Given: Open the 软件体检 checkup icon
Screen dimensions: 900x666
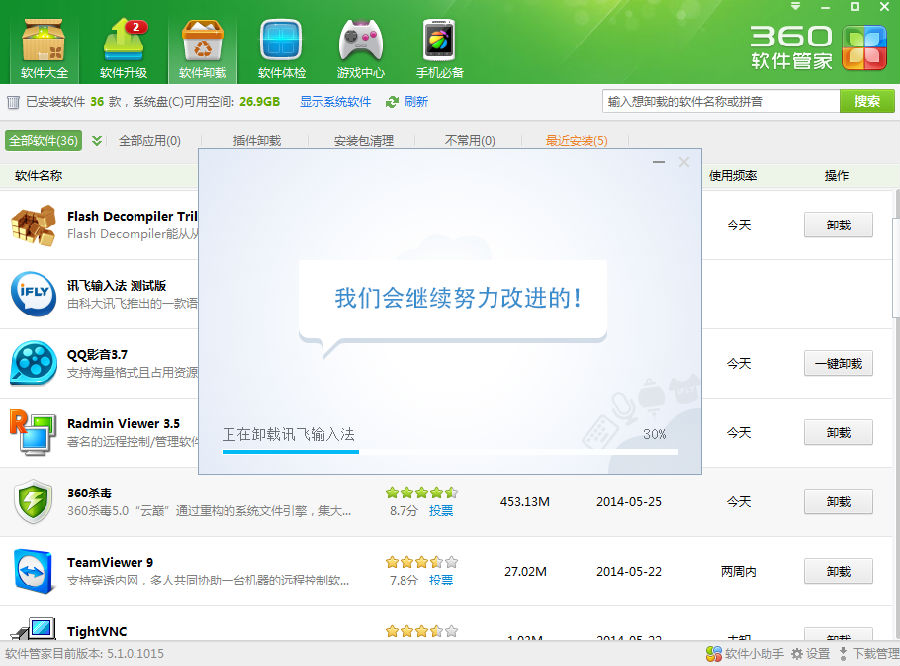Looking at the screenshot, I should [281, 49].
